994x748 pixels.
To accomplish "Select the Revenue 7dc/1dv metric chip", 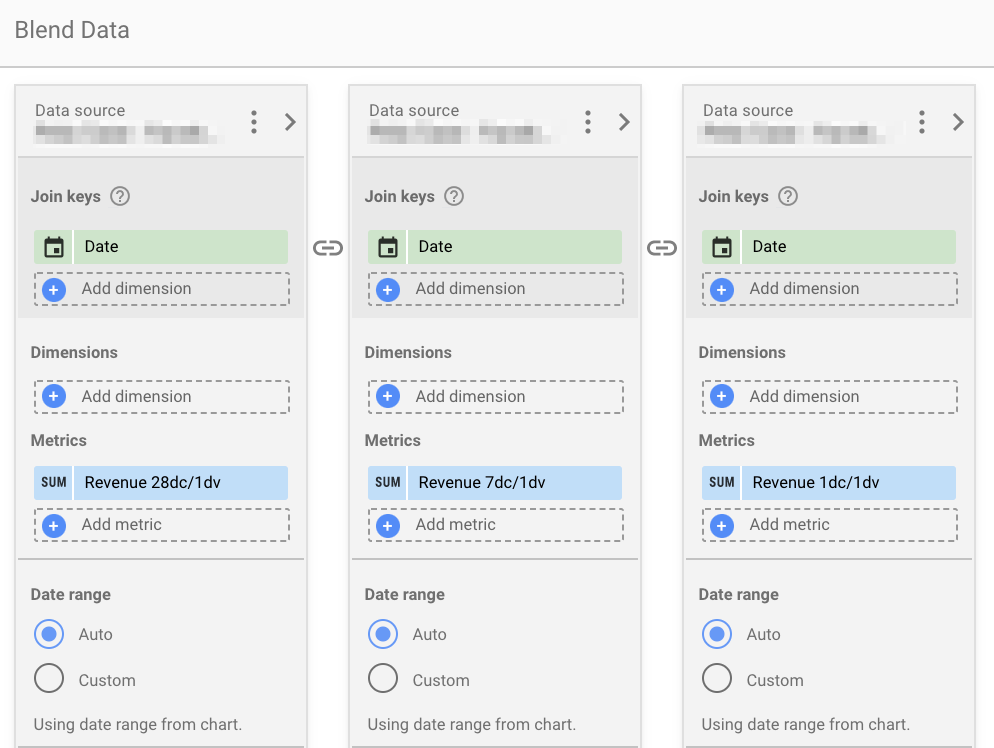I will 515,482.
